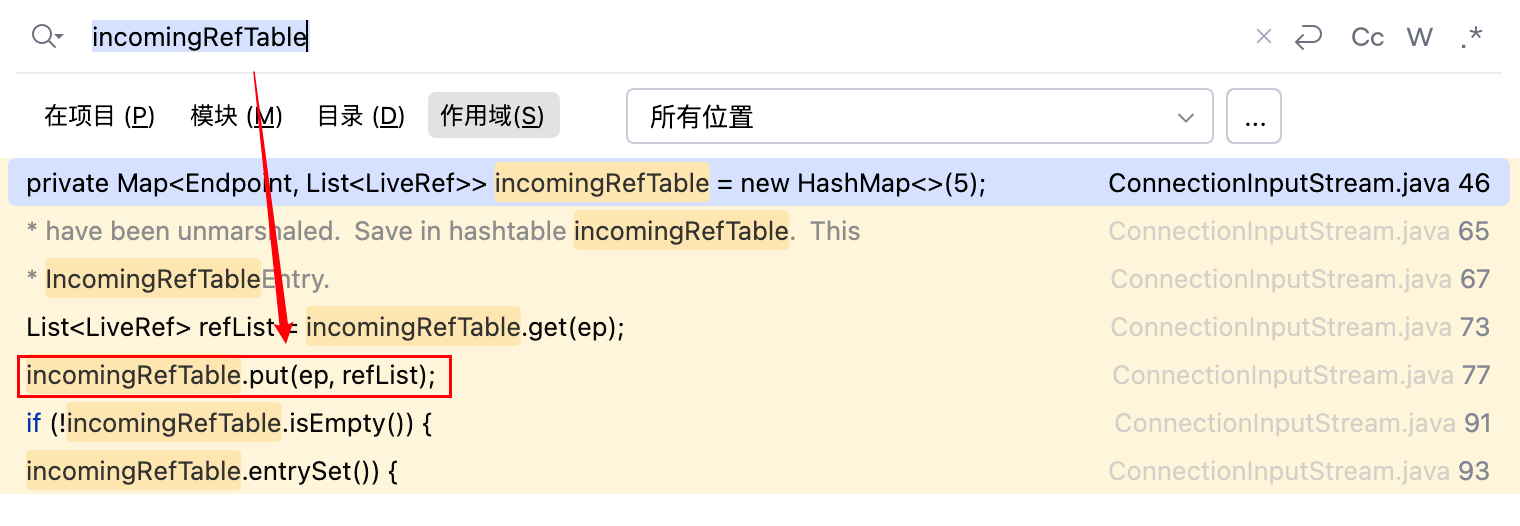Switch to 在项目 (P) scope tab
1520x526 pixels.
[99, 116]
